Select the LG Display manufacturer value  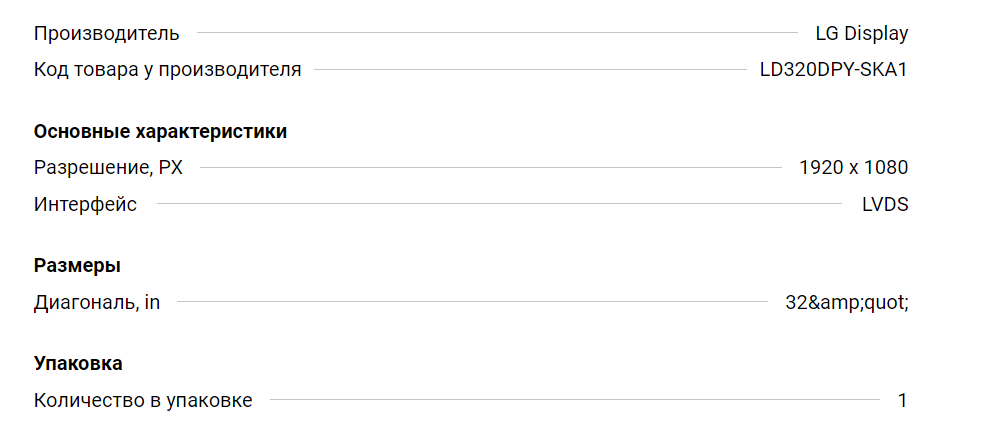pyautogui.click(x=862, y=34)
